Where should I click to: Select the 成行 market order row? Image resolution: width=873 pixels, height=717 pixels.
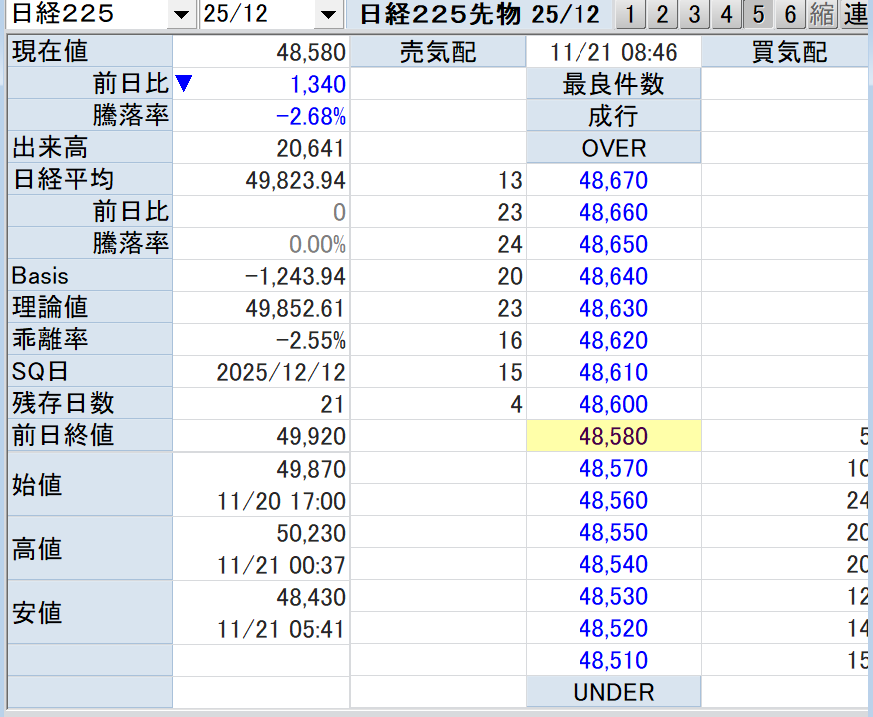pyautogui.click(x=613, y=116)
